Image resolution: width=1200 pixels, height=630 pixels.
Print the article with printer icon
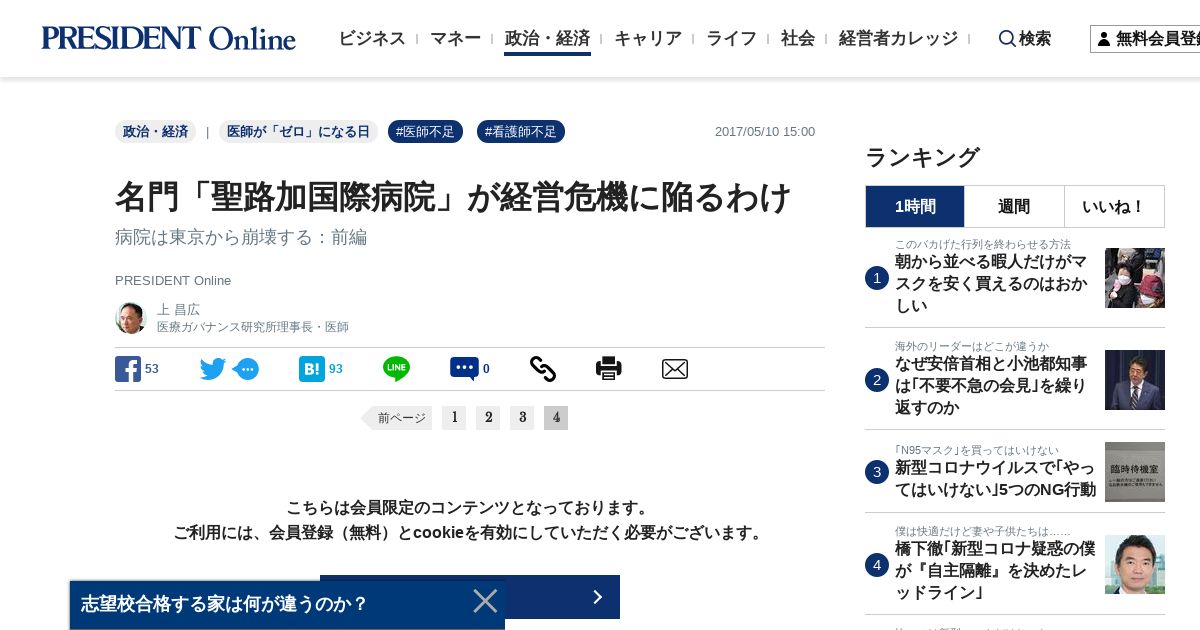pyautogui.click(x=609, y=369)
